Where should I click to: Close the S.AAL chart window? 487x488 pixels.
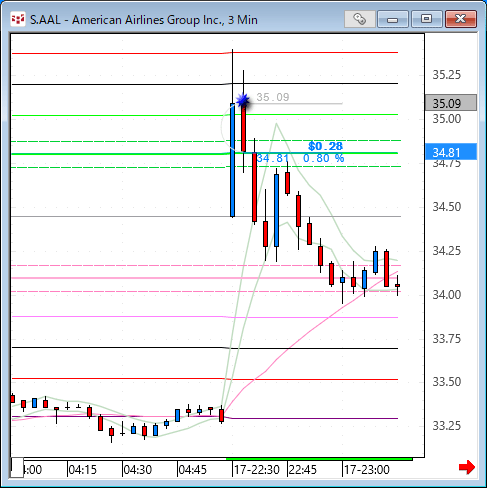(461, 19)
